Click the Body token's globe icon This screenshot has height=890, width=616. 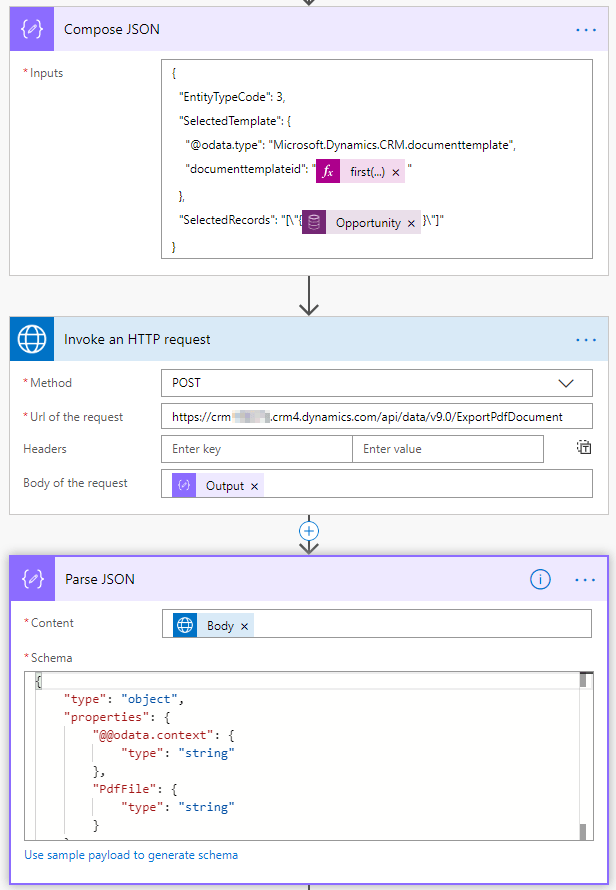[x=185, y=625]
